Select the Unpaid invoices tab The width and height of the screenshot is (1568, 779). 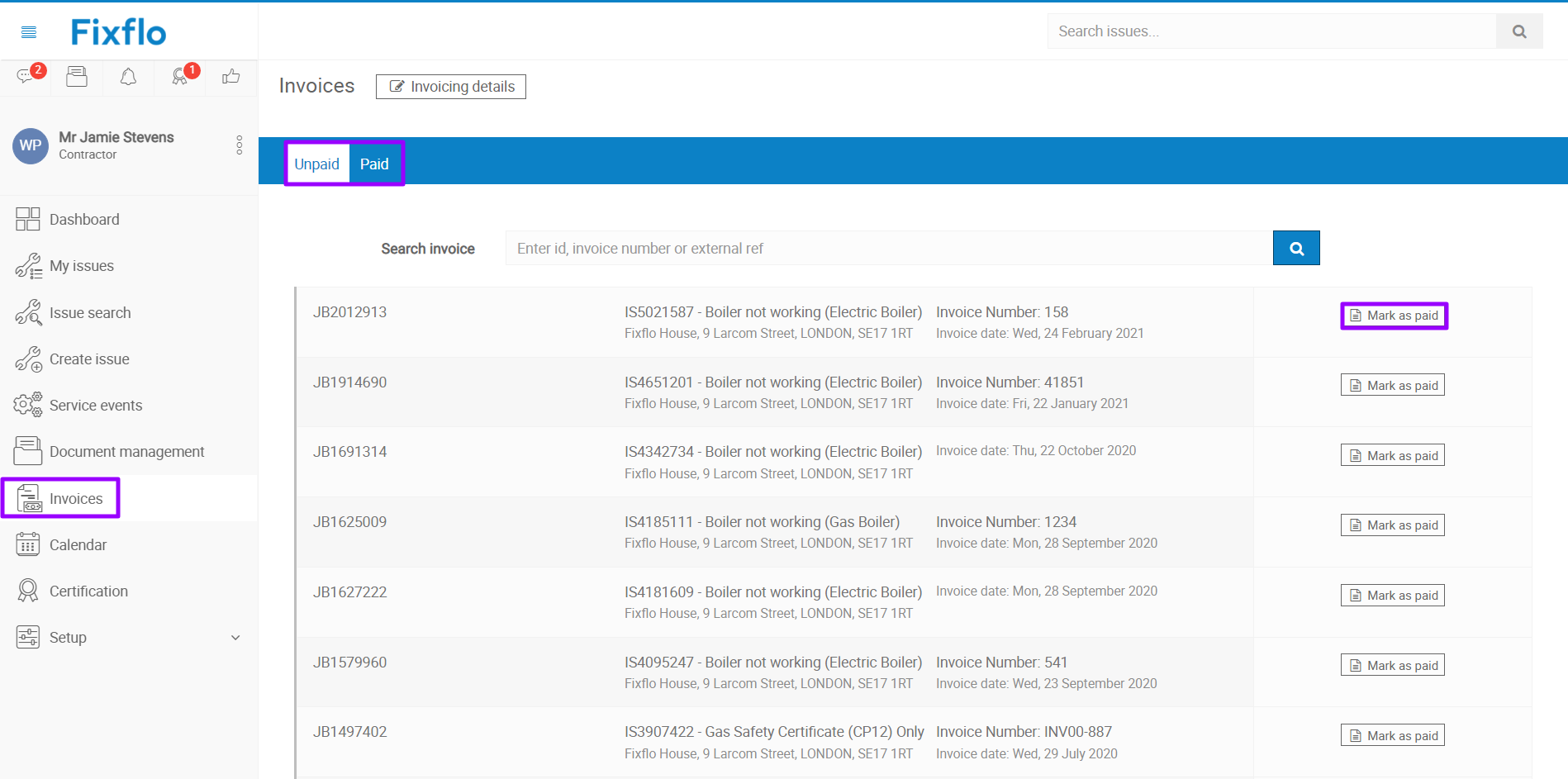pos(316,164)
